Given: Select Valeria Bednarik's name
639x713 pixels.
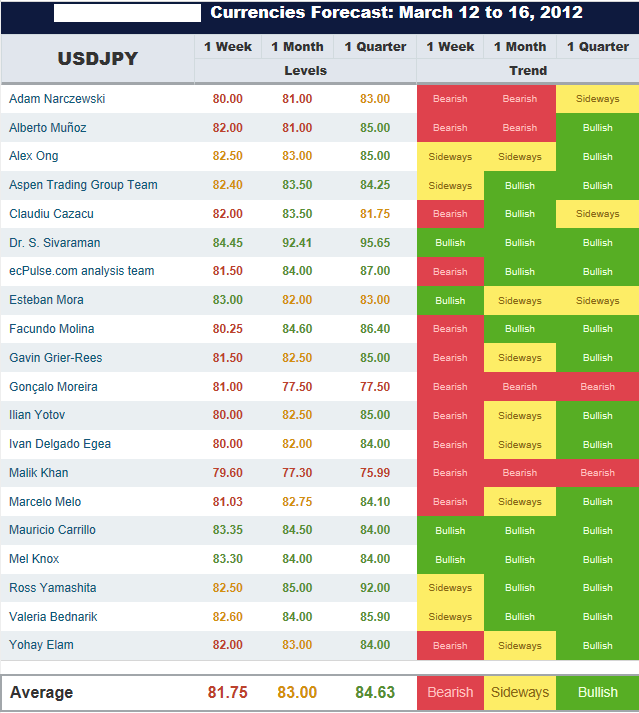Looking at the screenshot, I should (x=53, y=617).
